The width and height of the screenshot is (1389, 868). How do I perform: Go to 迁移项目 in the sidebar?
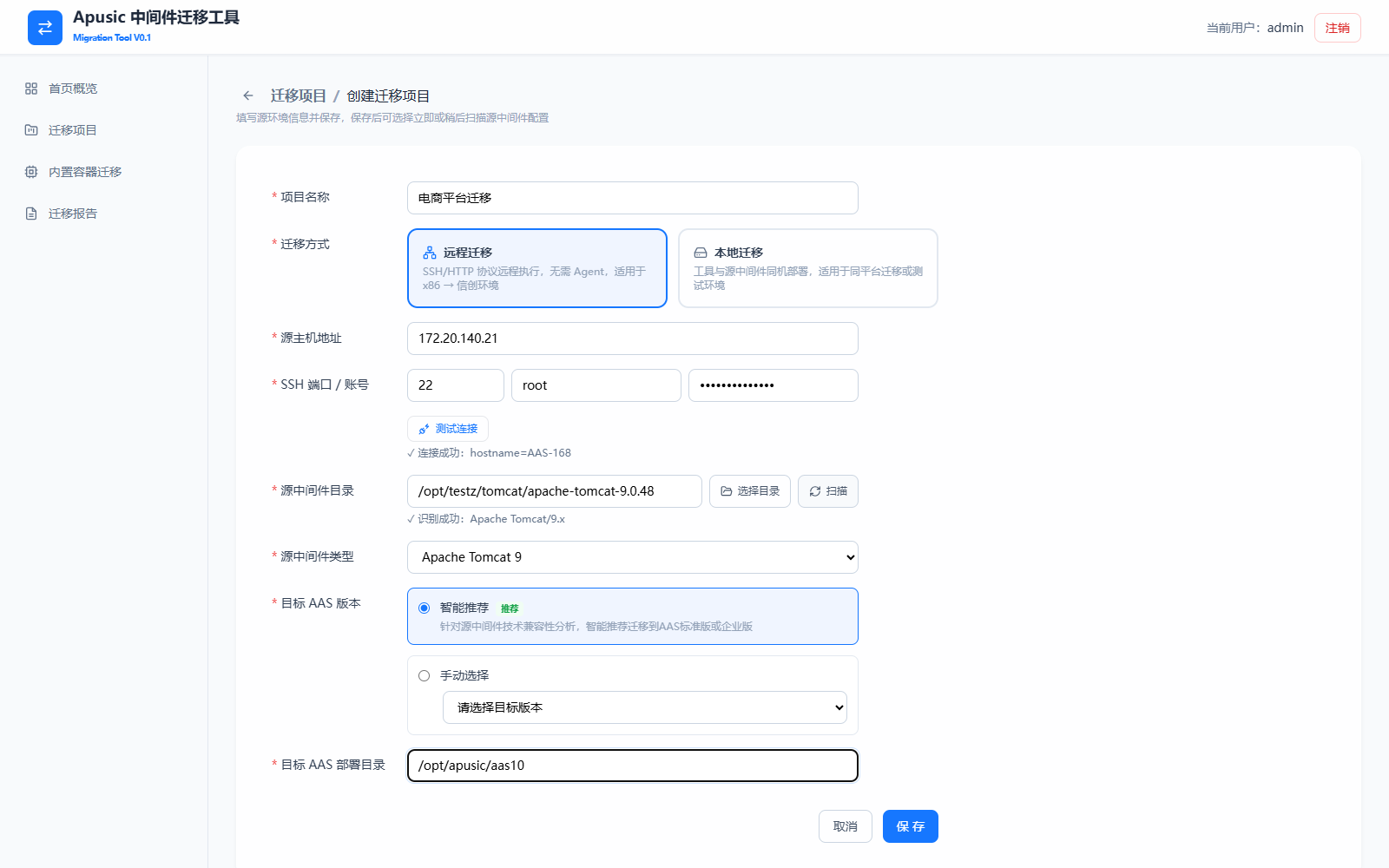(x=104, y=130)
